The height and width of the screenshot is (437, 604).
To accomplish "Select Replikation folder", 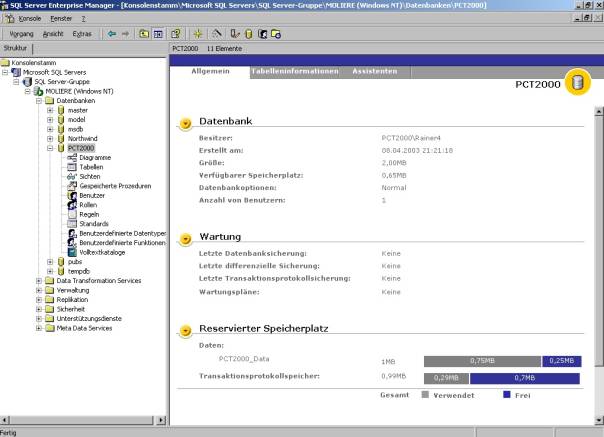I will click(72, 300).
